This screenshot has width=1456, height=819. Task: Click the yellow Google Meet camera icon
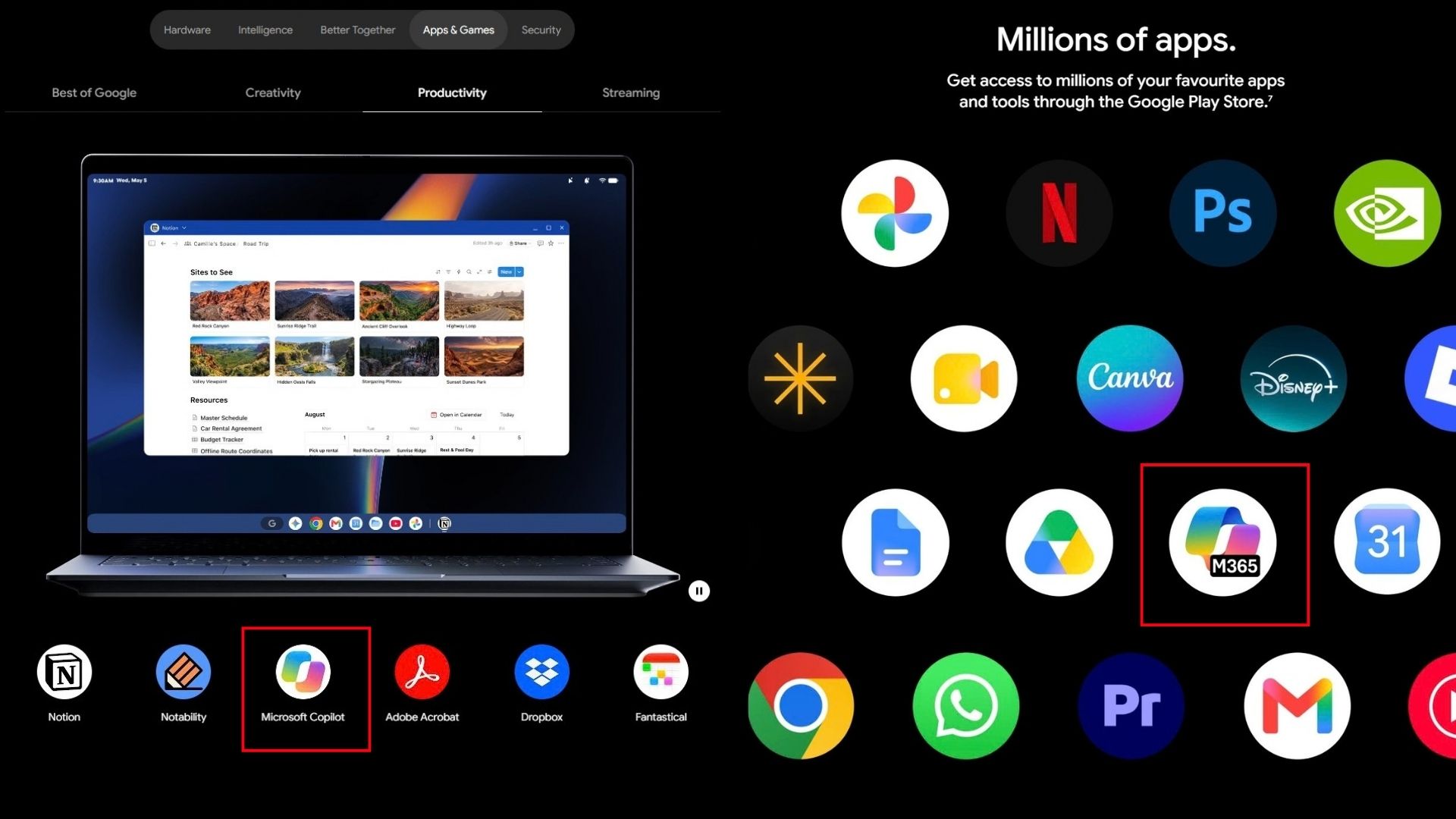[x=965, y=378]
